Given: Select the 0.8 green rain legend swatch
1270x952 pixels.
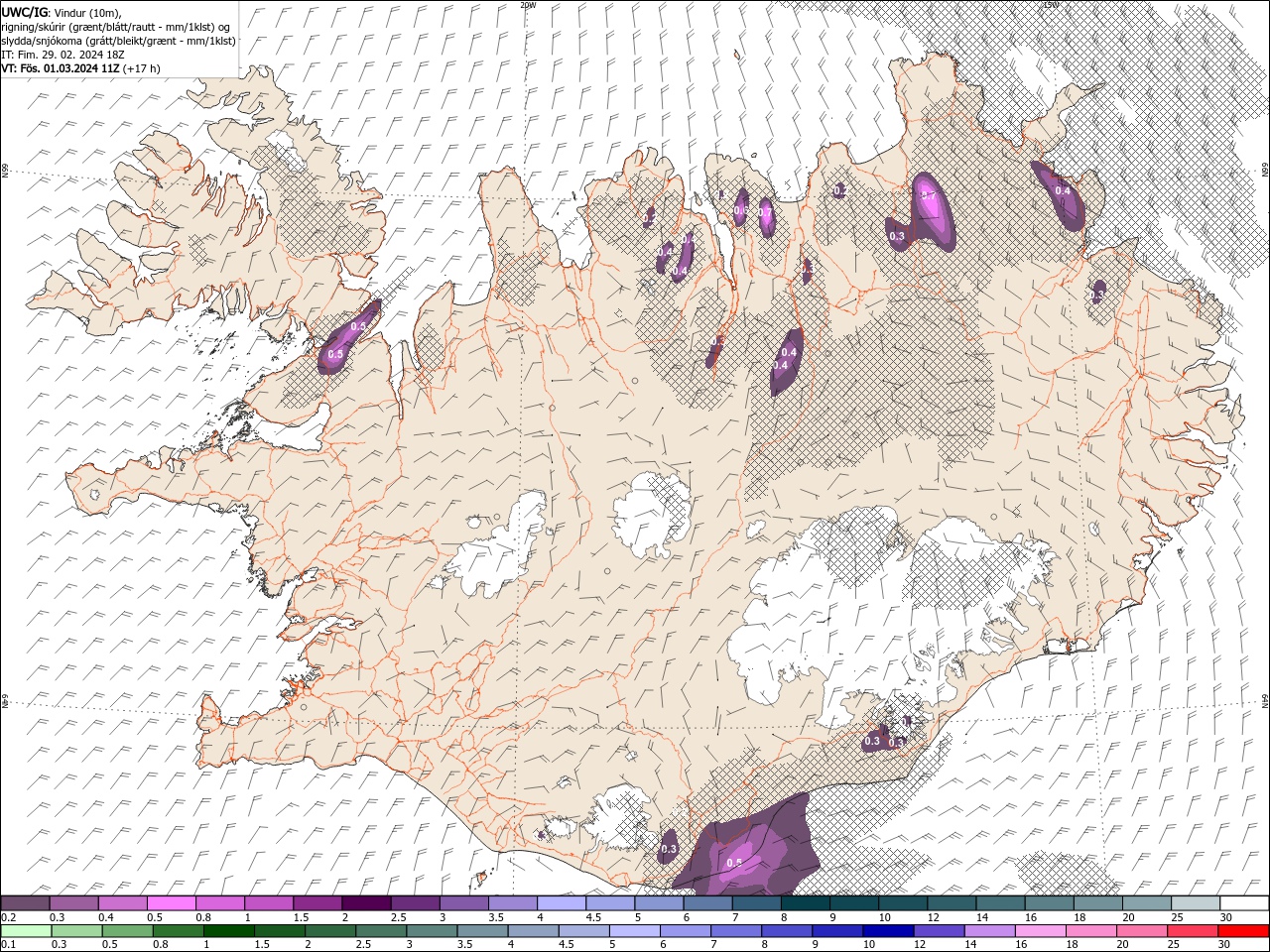Looking at the screenshot, I should coord(179,931).
